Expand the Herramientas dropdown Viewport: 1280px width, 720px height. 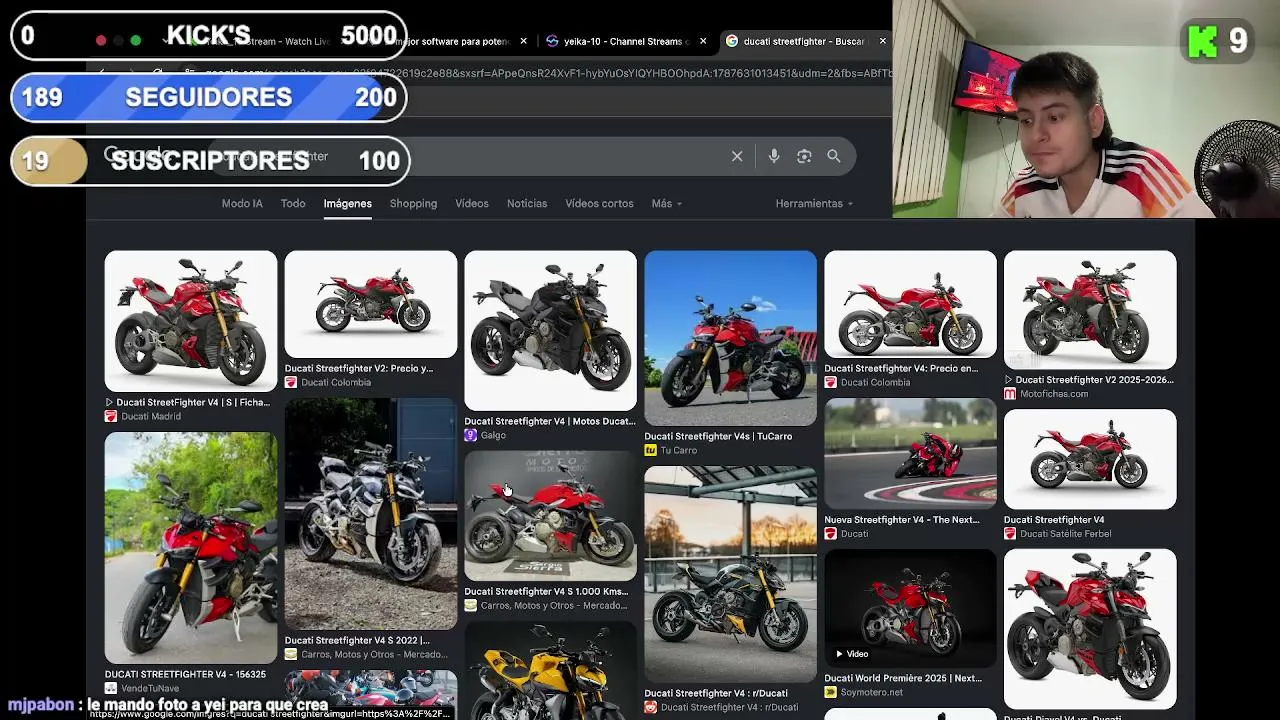click(x=815, y=203)
